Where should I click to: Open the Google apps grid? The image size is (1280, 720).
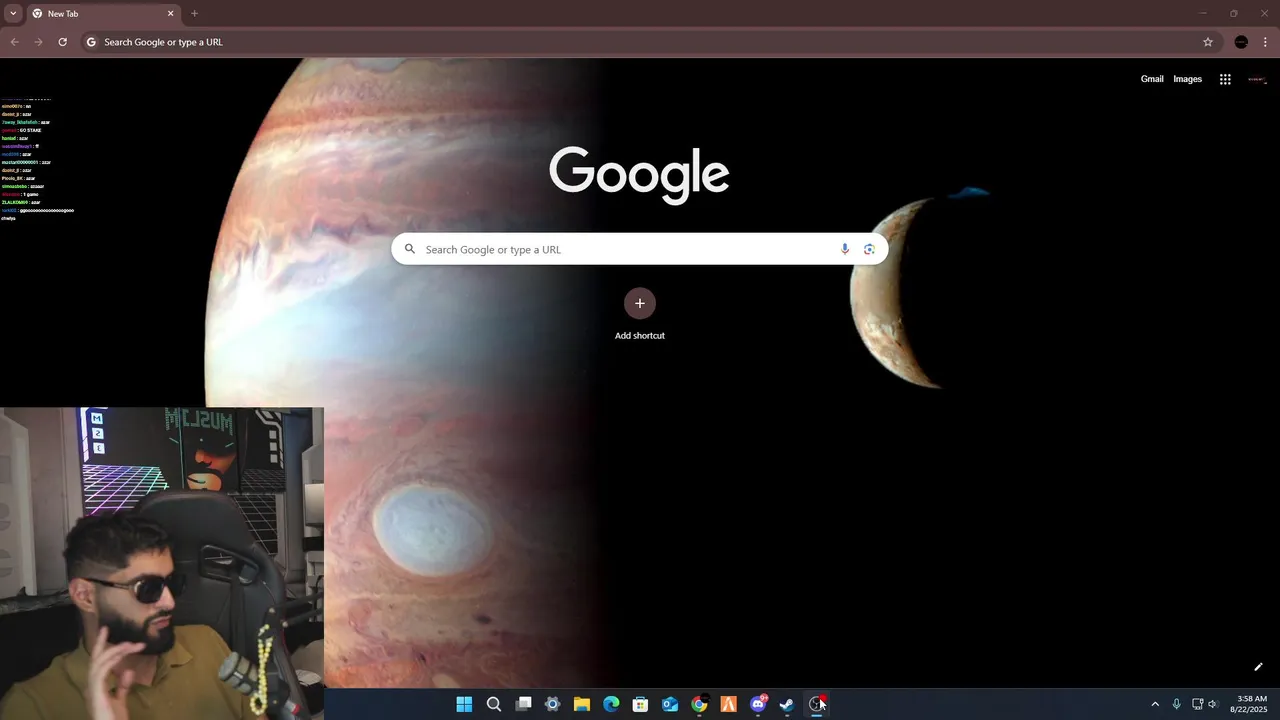click(x=1225, y=79)
